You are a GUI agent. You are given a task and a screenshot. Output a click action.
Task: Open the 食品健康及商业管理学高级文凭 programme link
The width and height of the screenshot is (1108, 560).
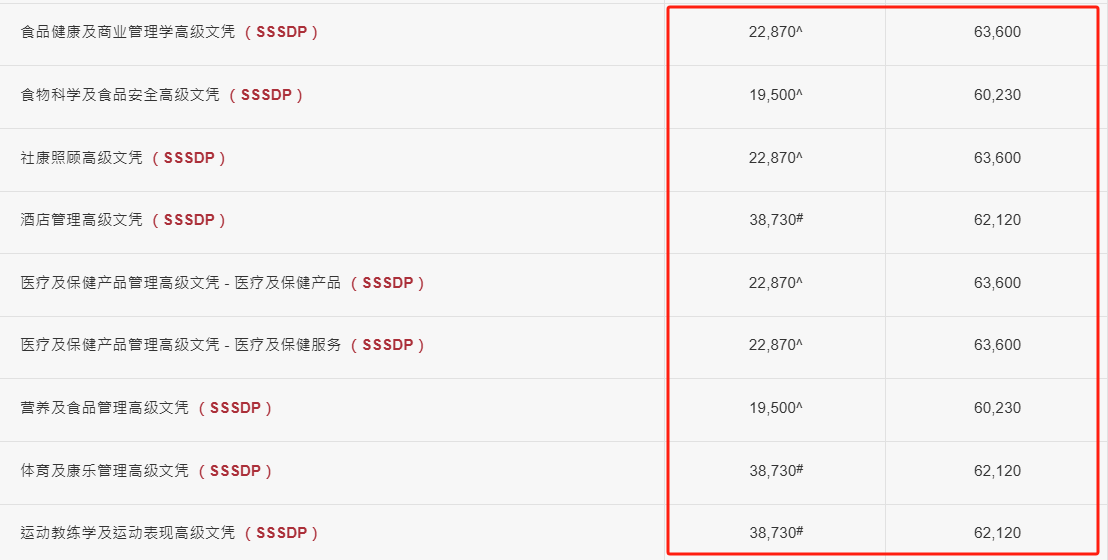click(x=128, y=33)
